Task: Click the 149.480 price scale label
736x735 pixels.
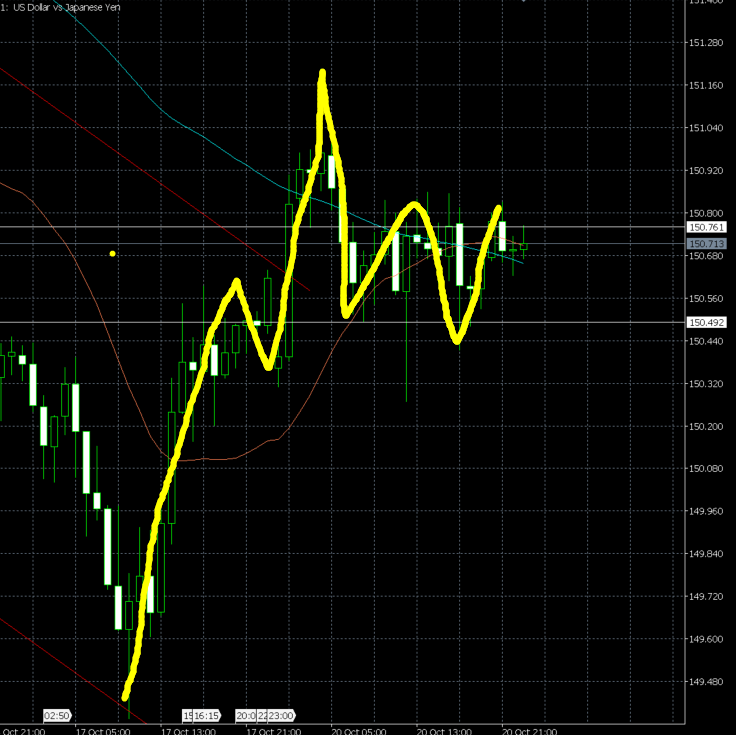Action: pos(706,682)
